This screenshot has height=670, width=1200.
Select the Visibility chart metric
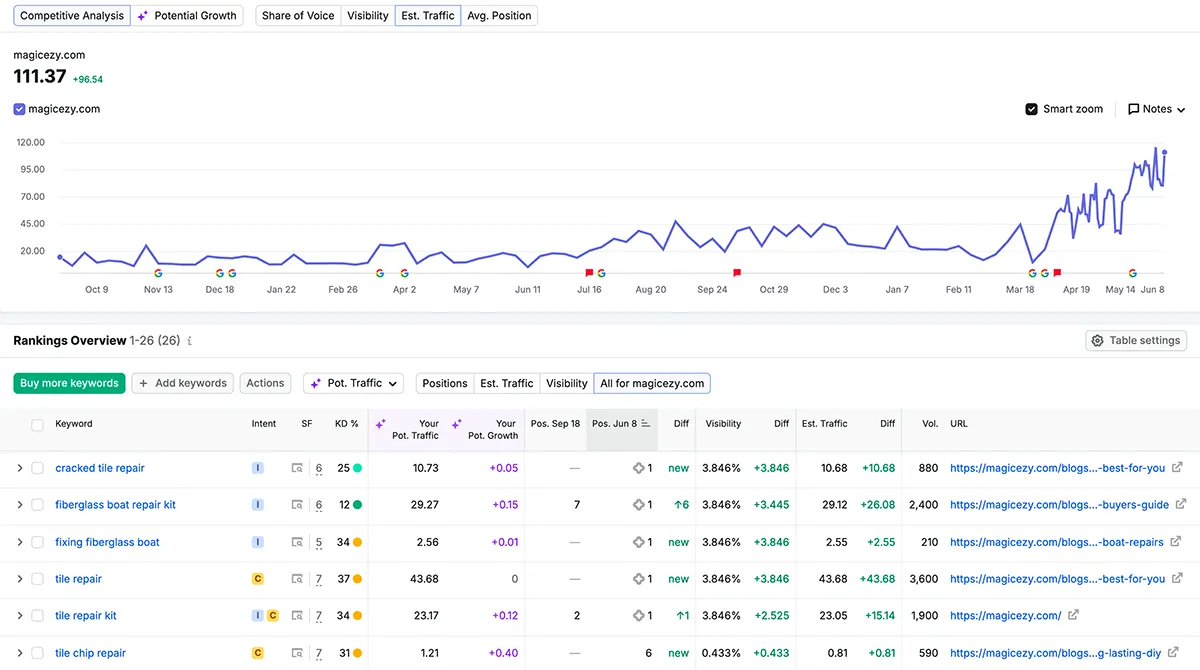pyautogui.click(x=367, y=16)
